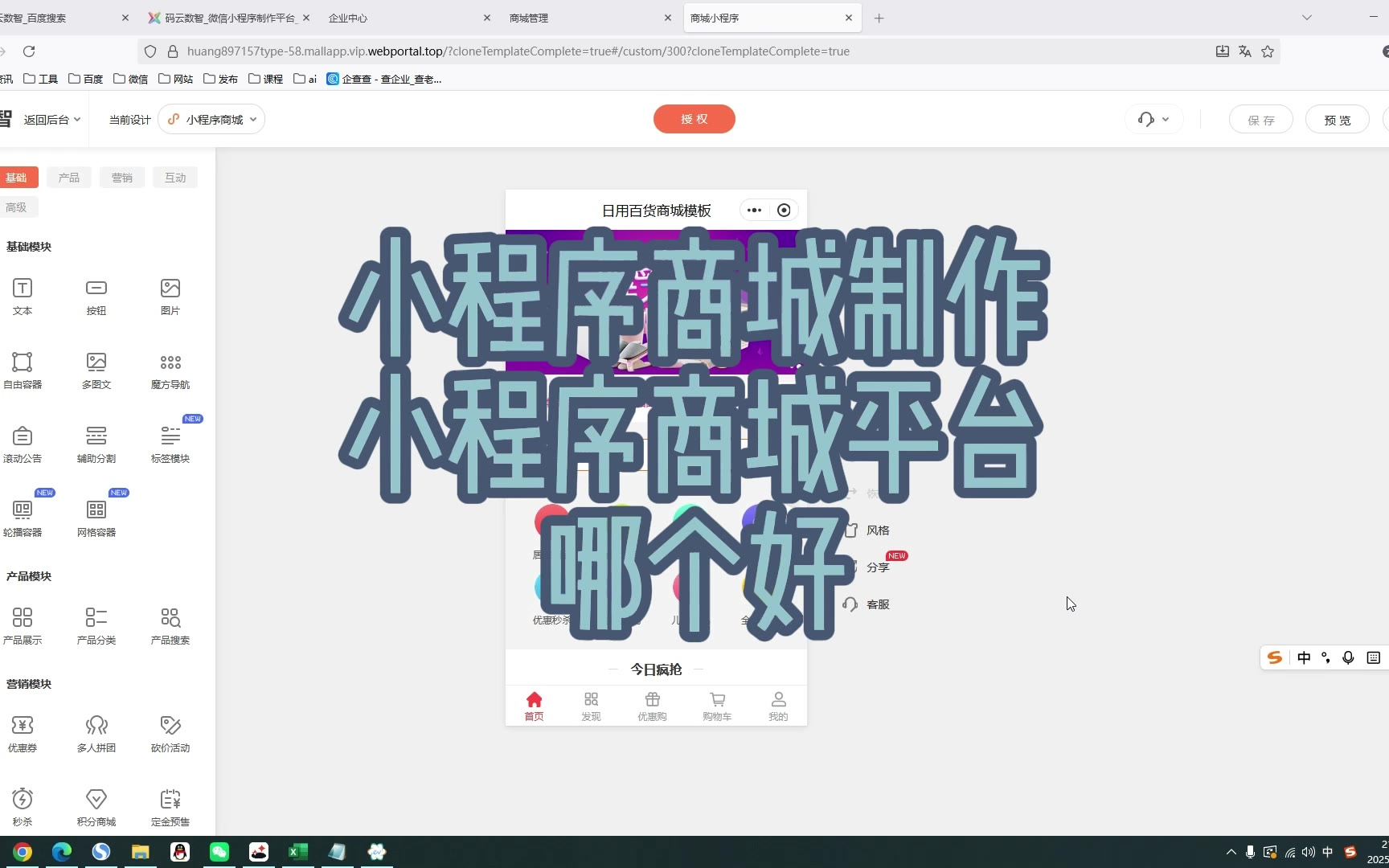Go to 我的 in the preview nav

(x=778, y=706)
